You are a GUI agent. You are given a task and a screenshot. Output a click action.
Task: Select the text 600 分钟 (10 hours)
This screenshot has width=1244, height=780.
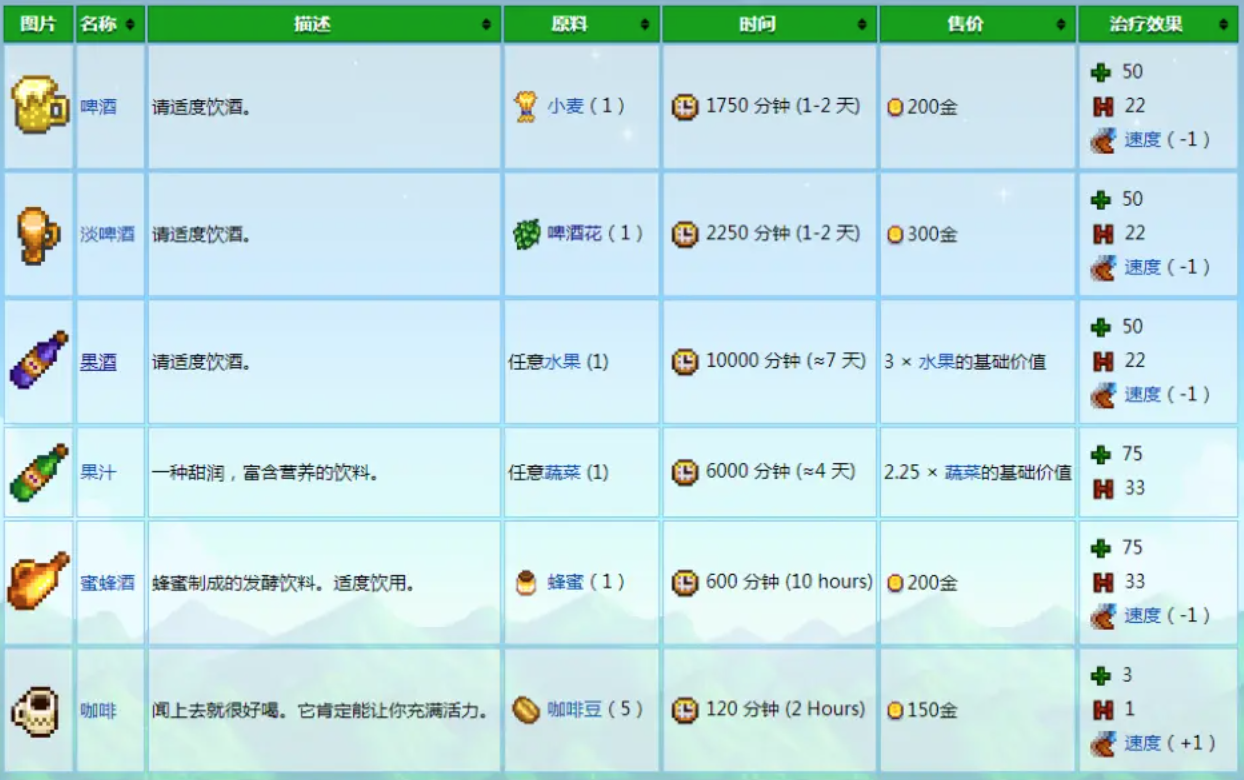789,582
